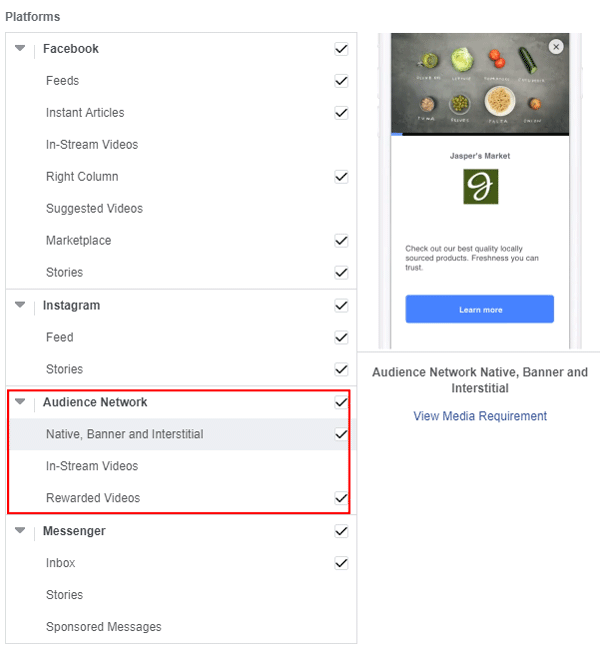Image resolution: width=600 pixels, height=653 pixels.
Task: Uncheck Messenger Inbox checkbox
Action: click(341, 563)
